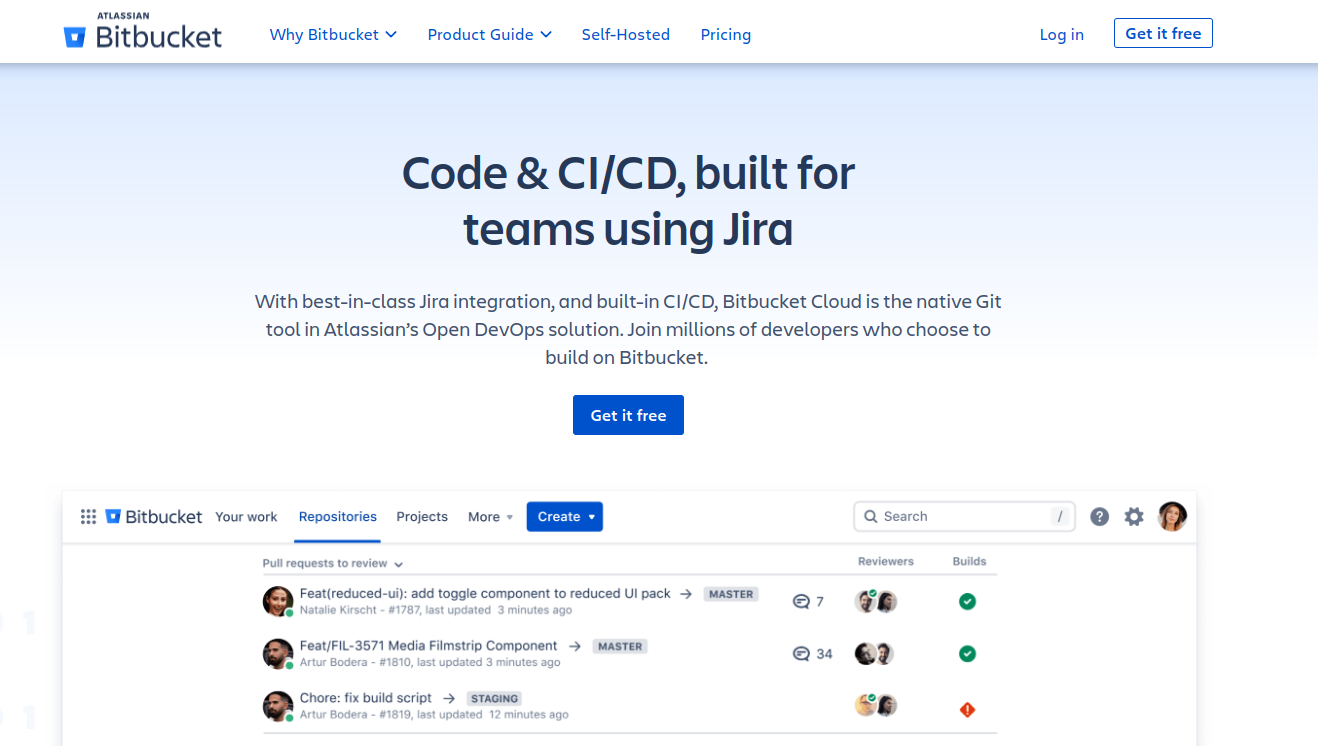
Task: Click the central blue Get it free button
Action: coord(628,415)
